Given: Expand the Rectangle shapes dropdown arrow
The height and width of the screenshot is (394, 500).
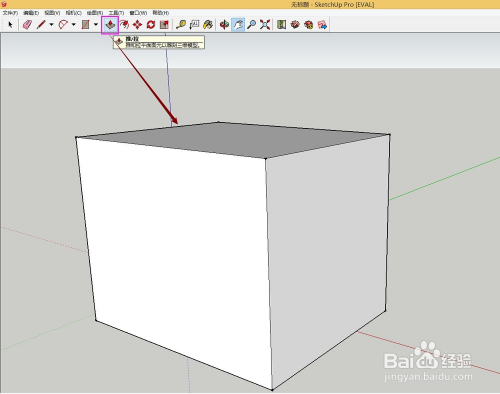Looking at the screenshot, I should [96, 25].
